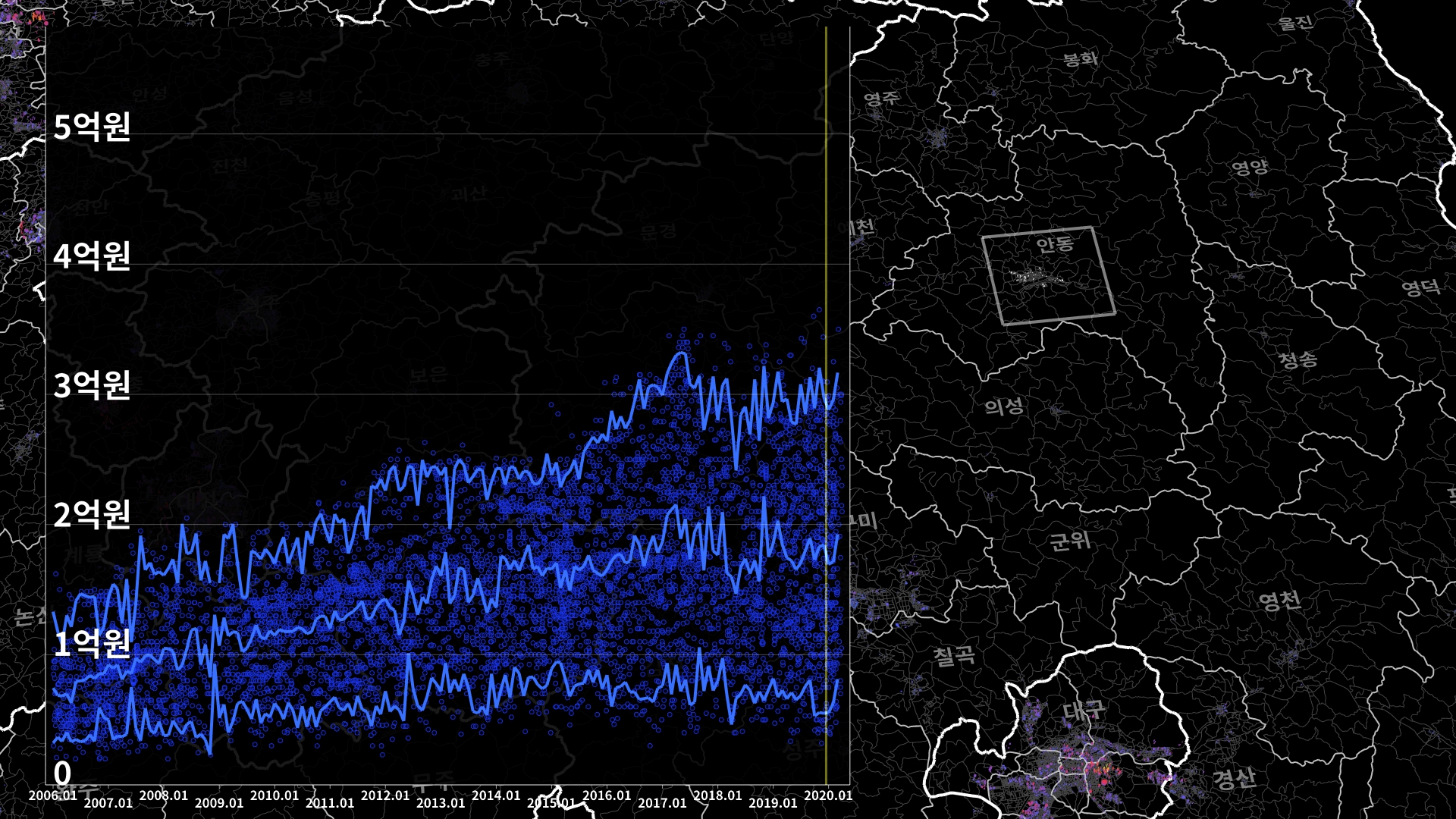Click the 2012.01 tick label on the timeline
Image resolution: width=1456 pixels, height=819 pixels.
(385, 795)
